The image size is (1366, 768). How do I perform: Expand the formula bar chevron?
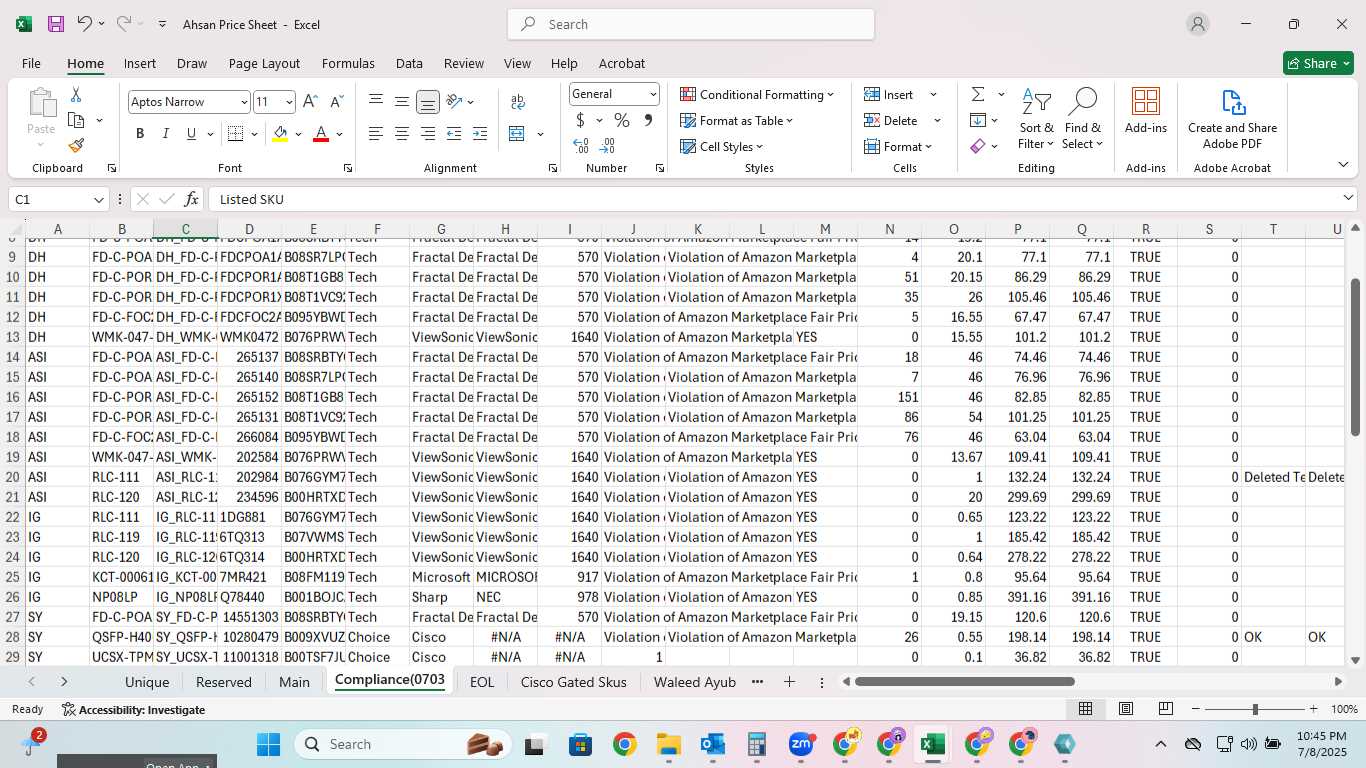1348,198
